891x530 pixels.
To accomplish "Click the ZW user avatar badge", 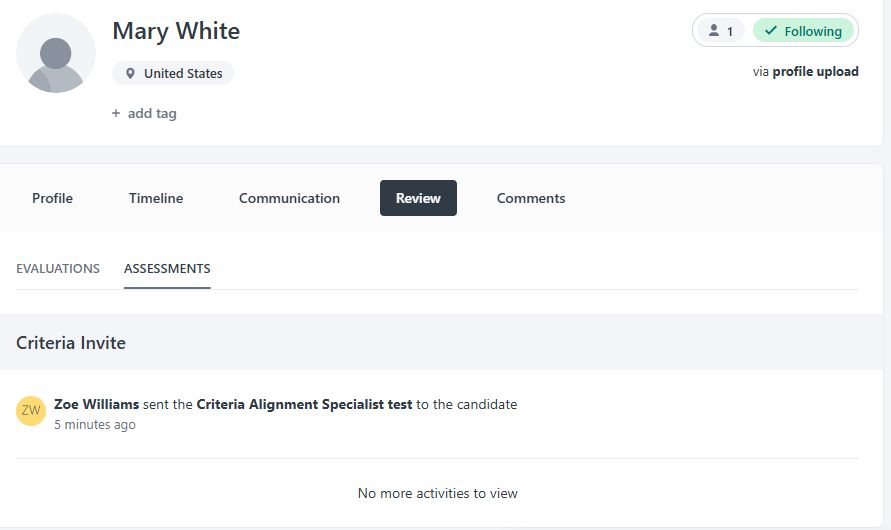I will pyautogui.click(x=31, y=410).
